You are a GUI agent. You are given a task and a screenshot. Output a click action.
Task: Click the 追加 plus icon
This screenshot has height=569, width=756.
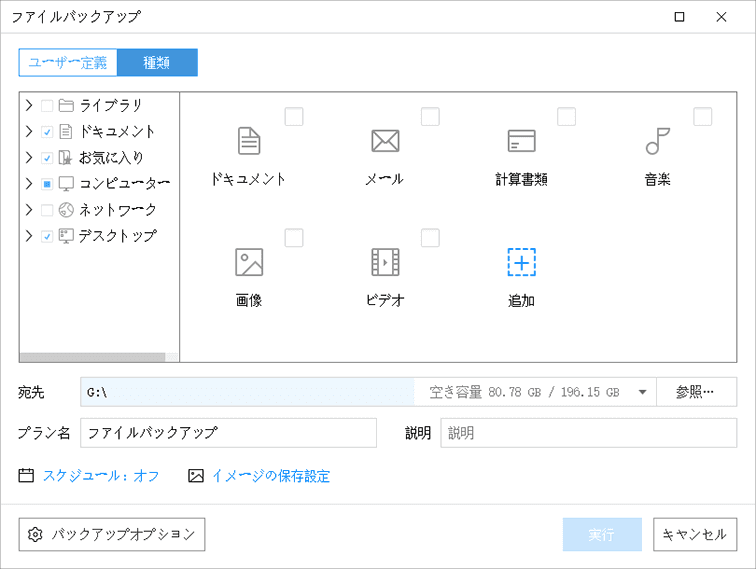coord(521,262)
